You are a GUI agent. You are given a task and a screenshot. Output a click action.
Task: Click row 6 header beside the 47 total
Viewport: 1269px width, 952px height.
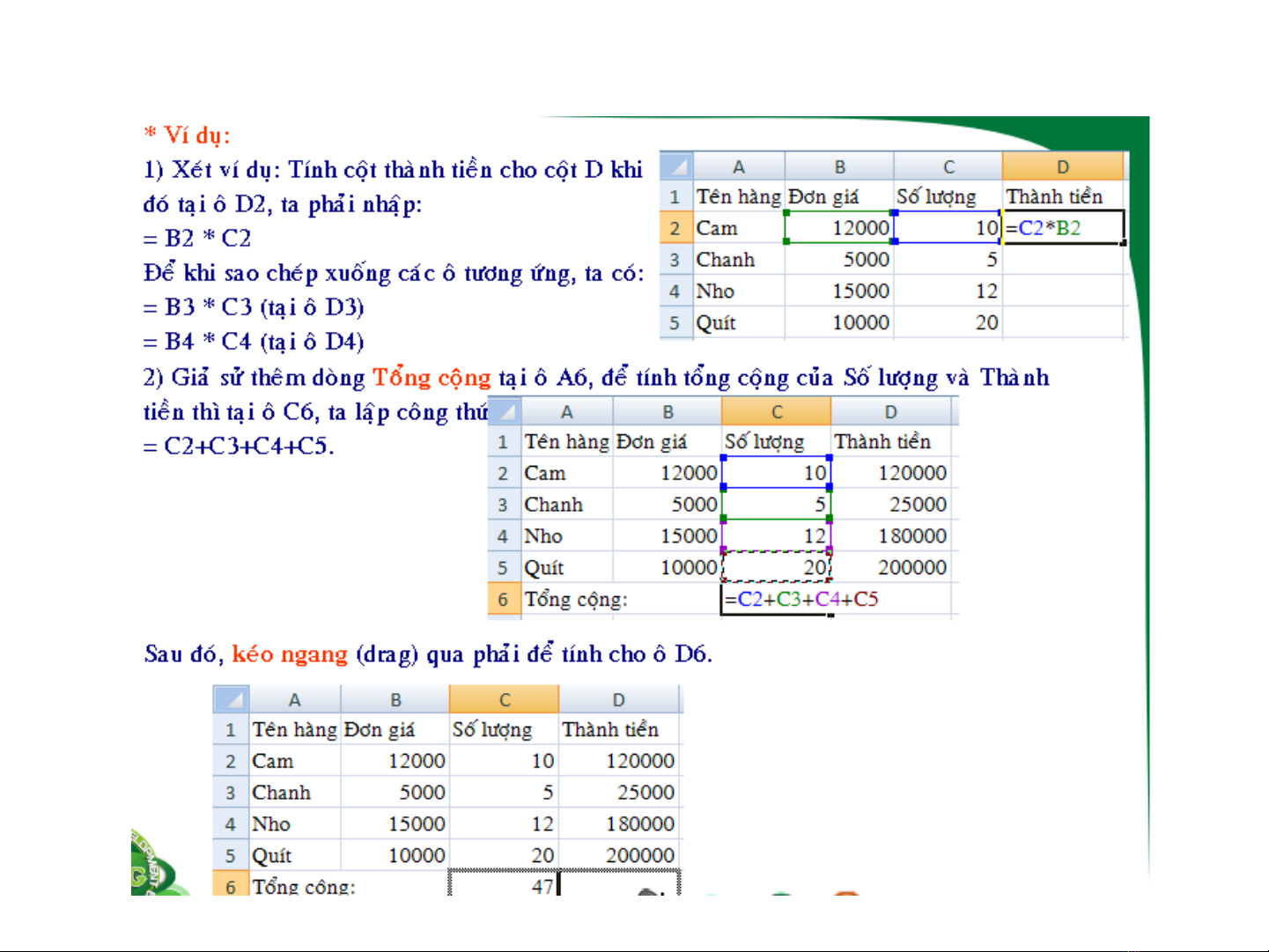click(231, 885)
